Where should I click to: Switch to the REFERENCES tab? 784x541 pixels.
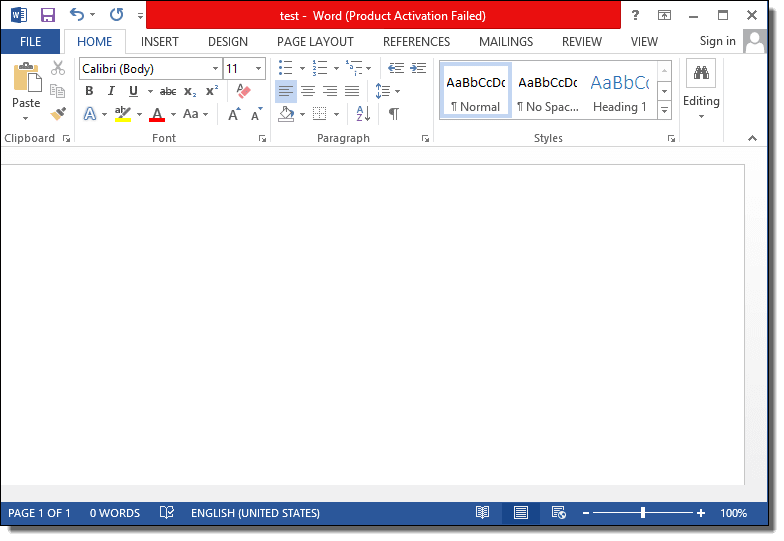click(x=416, y=42)
